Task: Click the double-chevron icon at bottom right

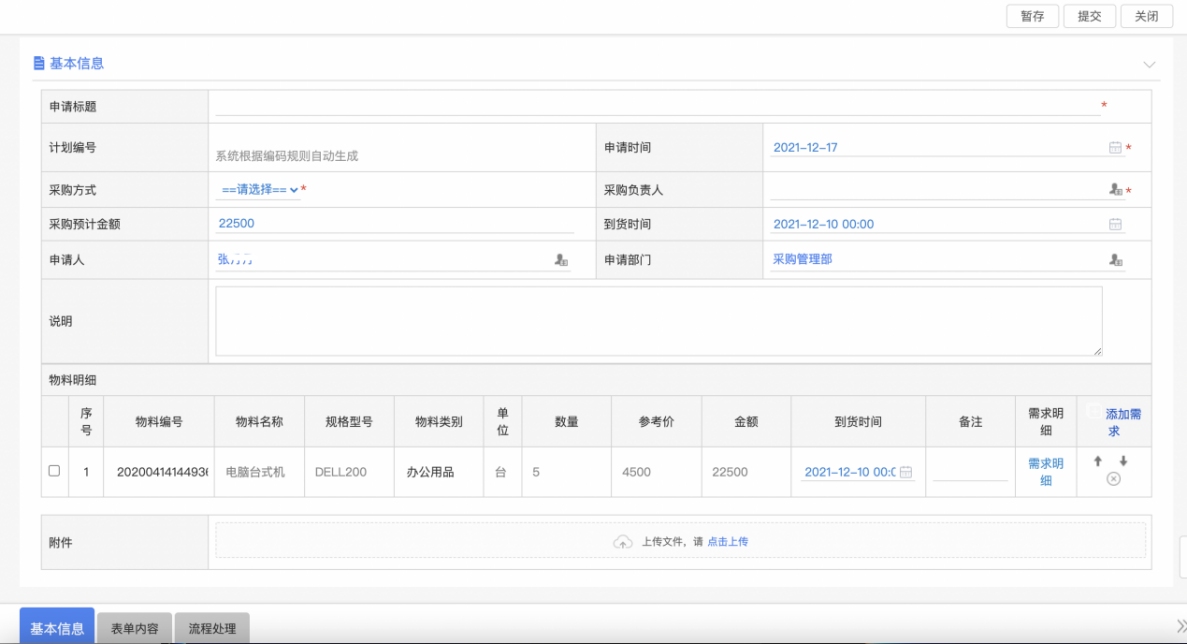Action: pos(1181,626)
